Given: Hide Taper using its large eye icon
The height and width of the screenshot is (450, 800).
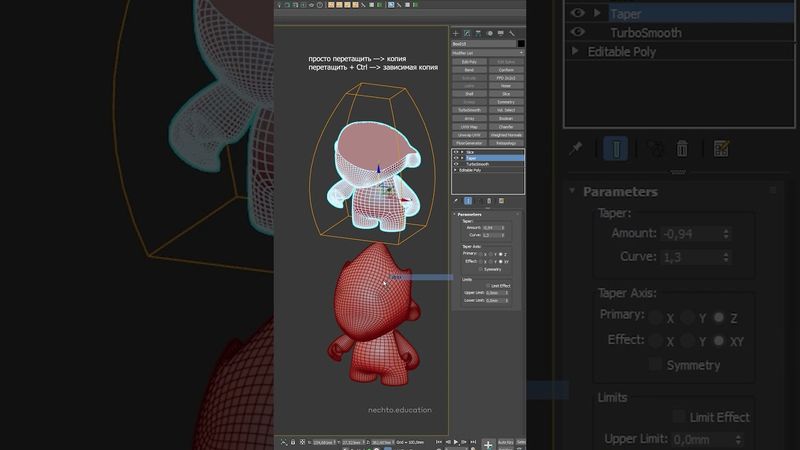Looking at the screenshot, I should pyautogui.click(x=577, y=14).
